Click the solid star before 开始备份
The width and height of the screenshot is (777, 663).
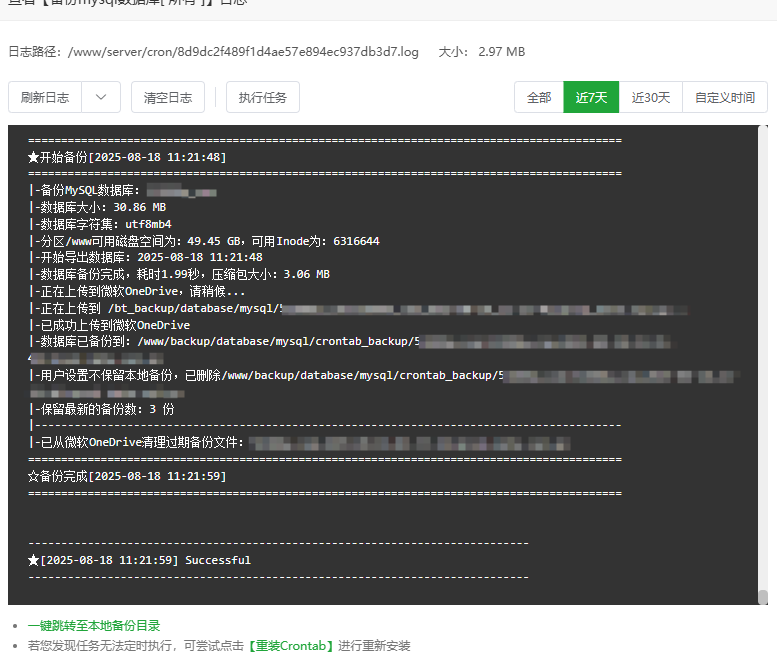coord(33,157)
